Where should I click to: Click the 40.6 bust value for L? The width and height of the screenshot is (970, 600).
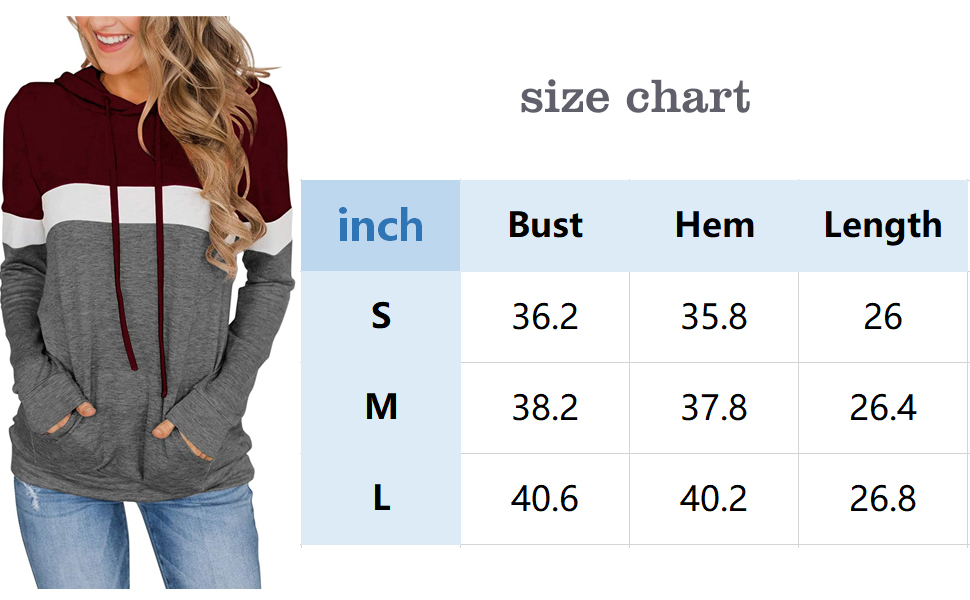(x=545, y=499)
